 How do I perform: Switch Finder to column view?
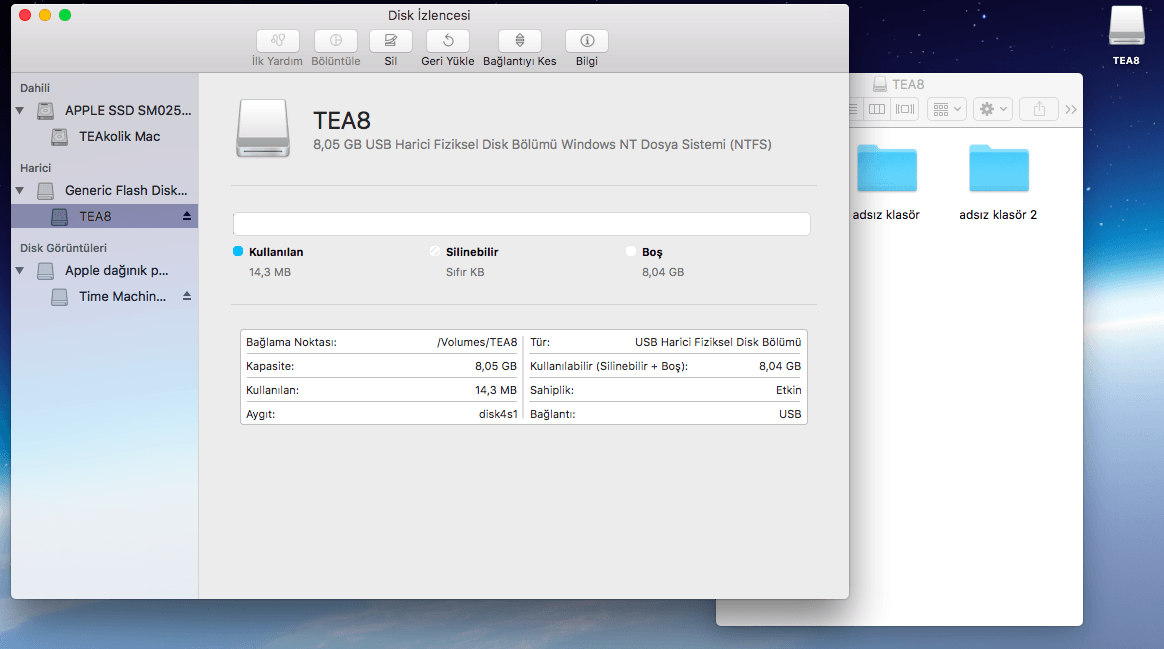click(x=877, y=109)
